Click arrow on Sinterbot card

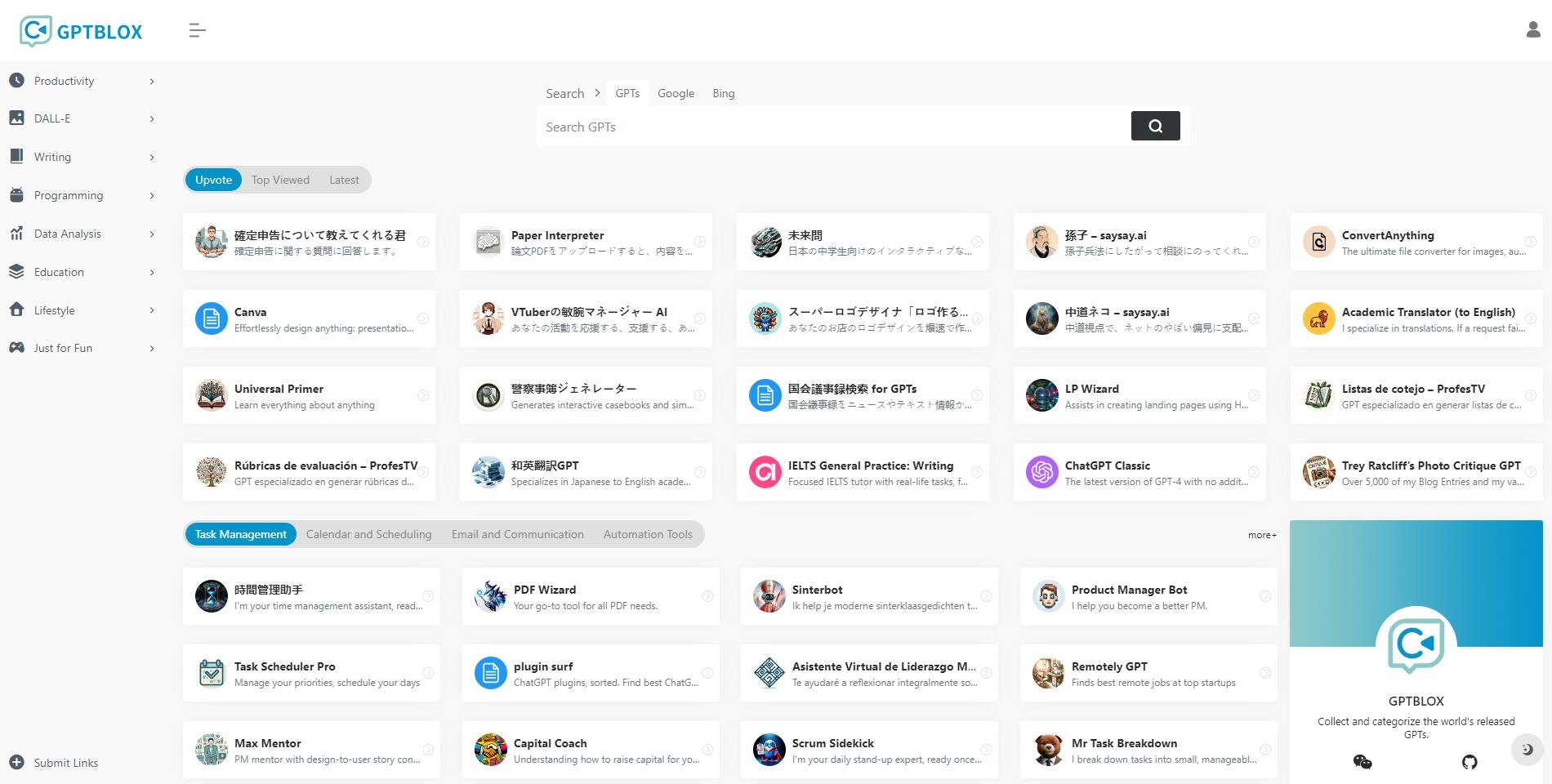(x=986, y=596)
